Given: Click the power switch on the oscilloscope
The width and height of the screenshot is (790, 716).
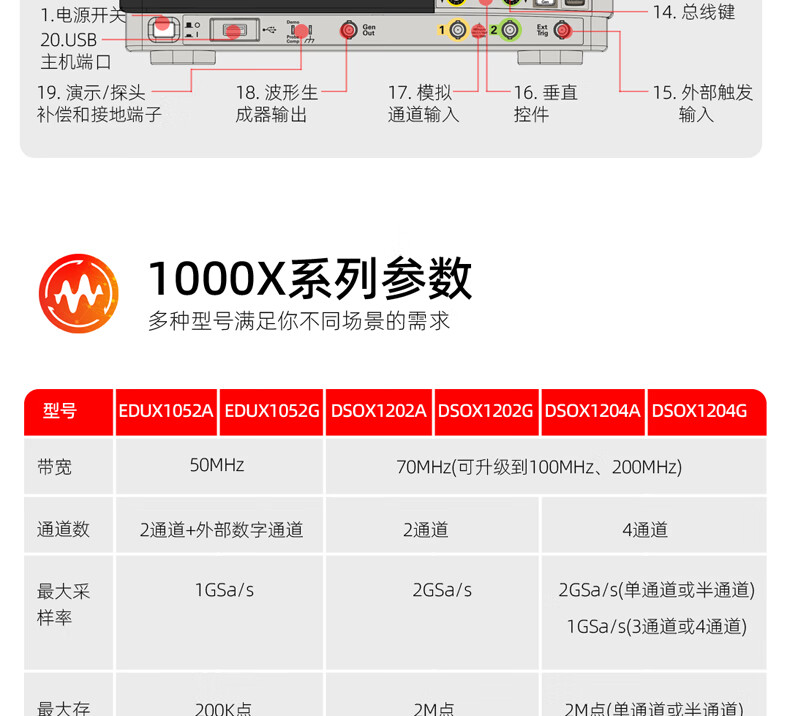Looking at the screenshot, I should click(x=163, y=30).
